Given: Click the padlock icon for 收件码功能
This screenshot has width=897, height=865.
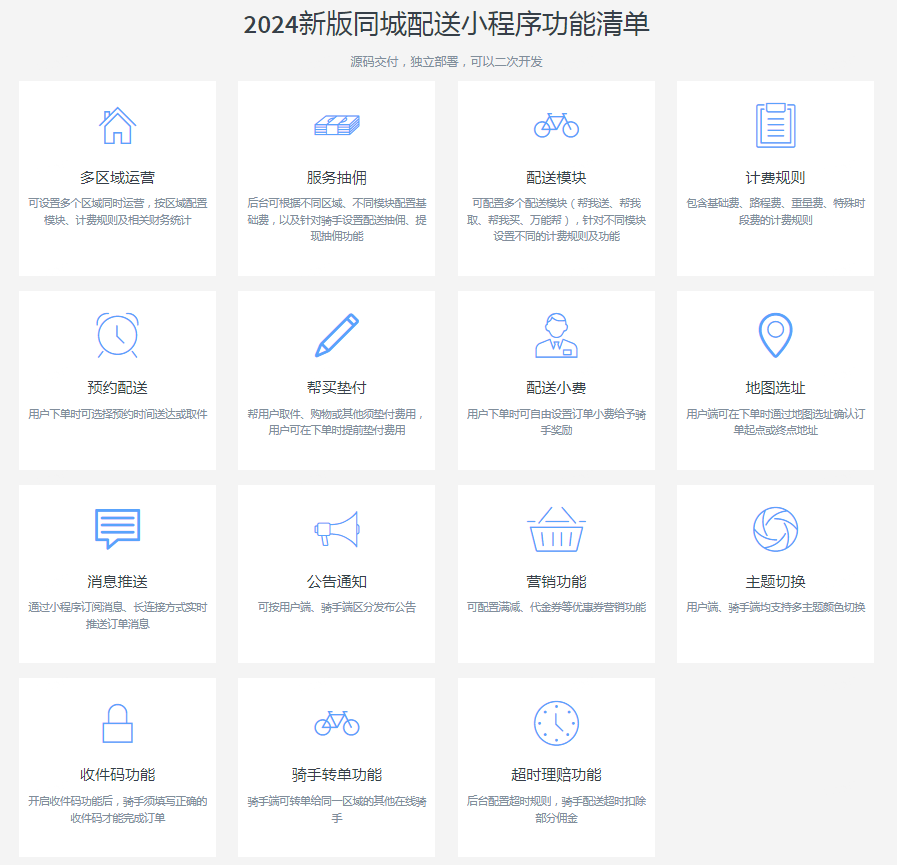Looking at the screenshot, I should coord(117,723).
